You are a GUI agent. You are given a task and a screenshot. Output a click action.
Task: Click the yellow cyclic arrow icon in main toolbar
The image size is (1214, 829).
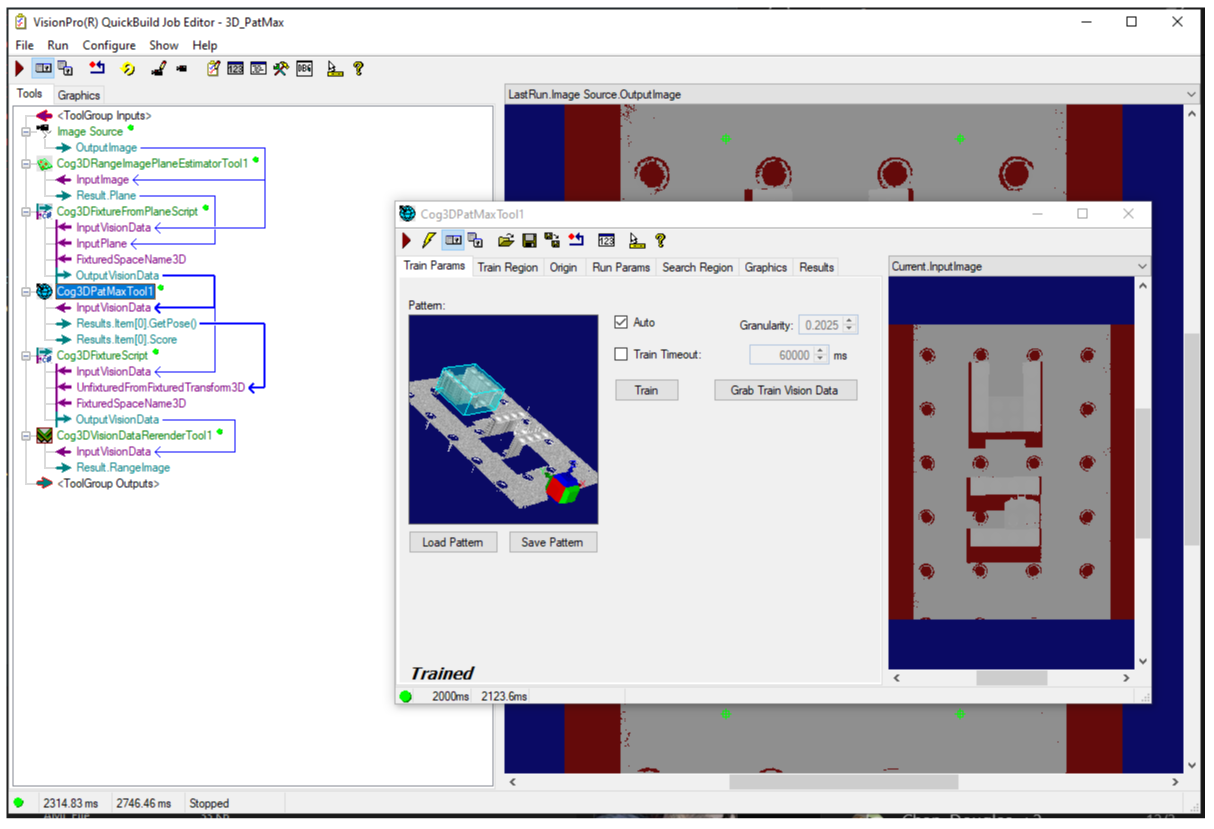point(127,69)
